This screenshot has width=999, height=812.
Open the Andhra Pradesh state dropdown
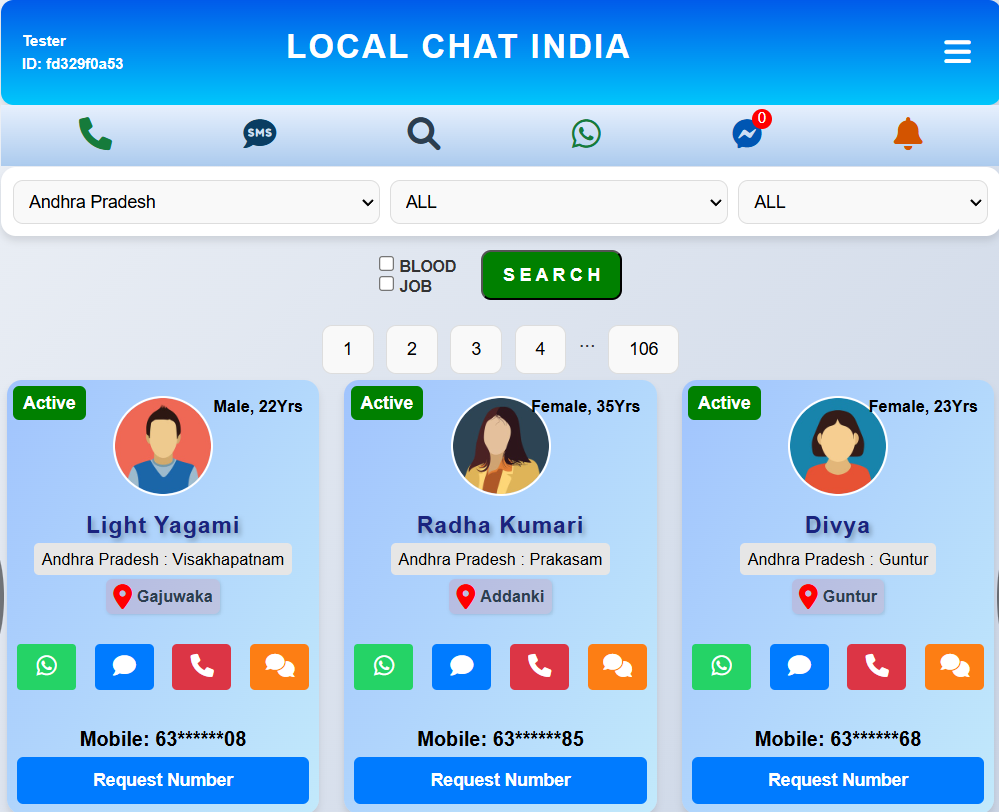196,202
